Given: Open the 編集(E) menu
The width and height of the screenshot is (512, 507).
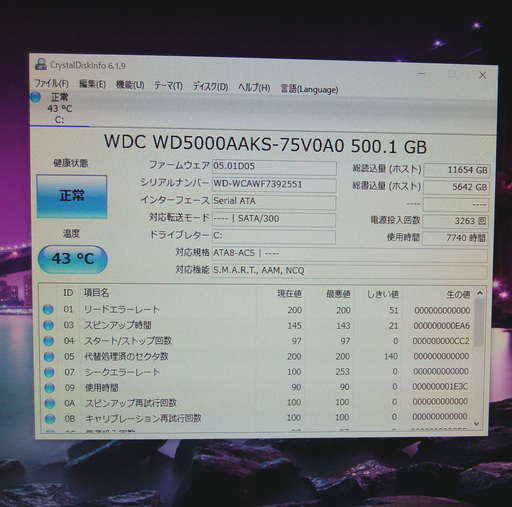Looking at the screenshot, I should [92, 84].
